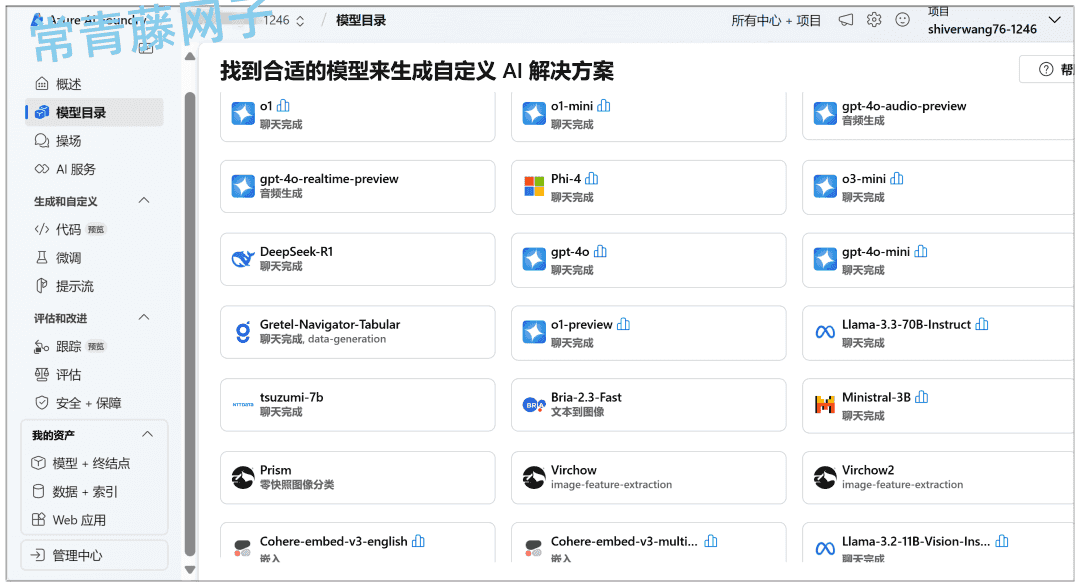Click the 跟踪 tracing icon
The height and width of the screenshot is (587, 1080).
(41, 347)
